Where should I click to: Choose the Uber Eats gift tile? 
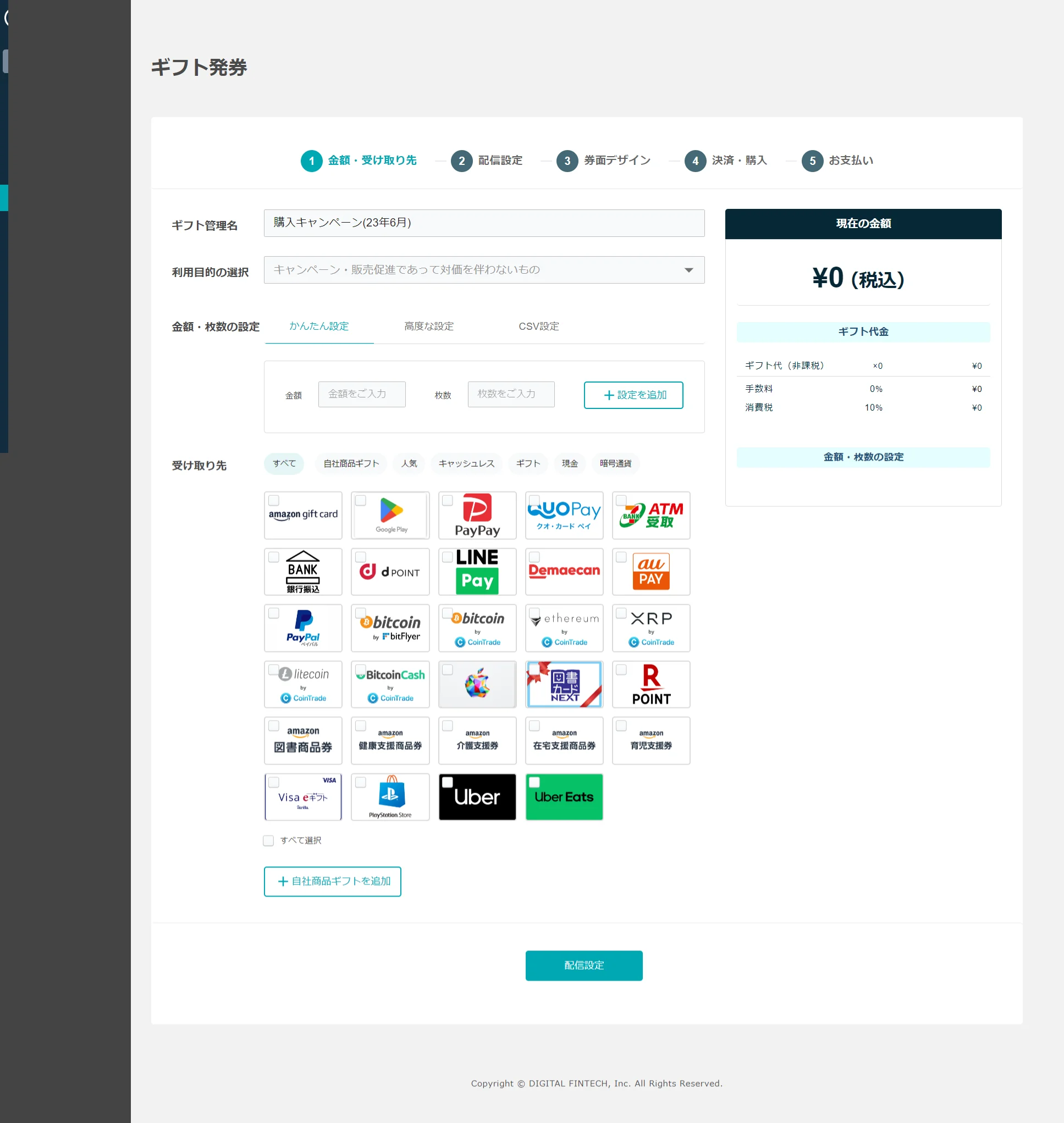564,797
